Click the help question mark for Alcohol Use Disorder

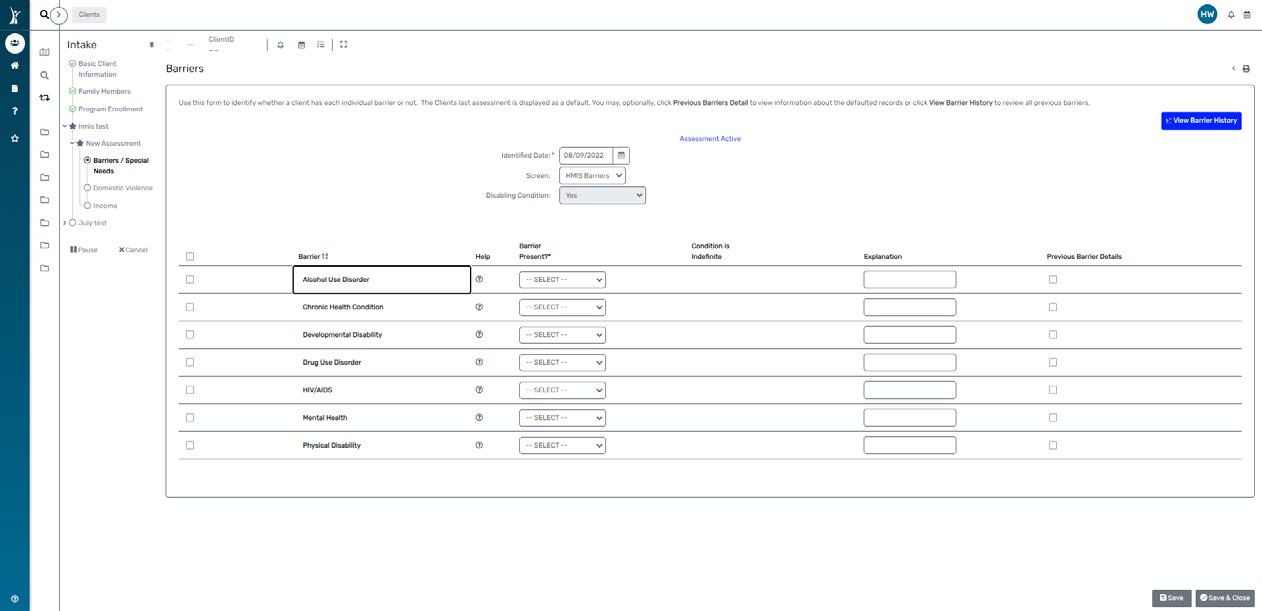(x=479, y=278)
